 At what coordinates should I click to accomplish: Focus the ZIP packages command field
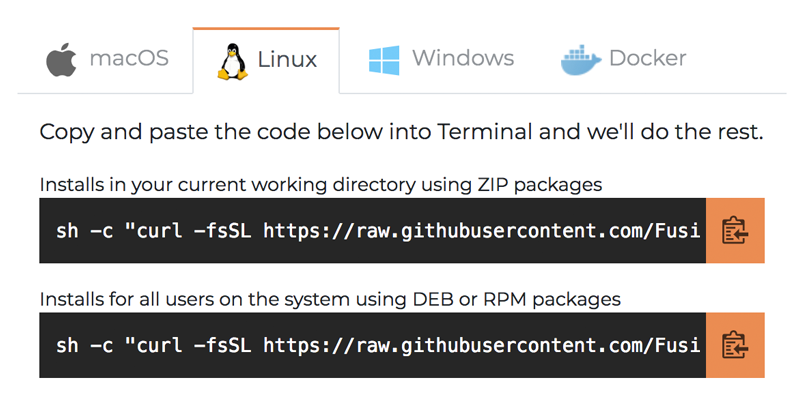pos(372,231)
